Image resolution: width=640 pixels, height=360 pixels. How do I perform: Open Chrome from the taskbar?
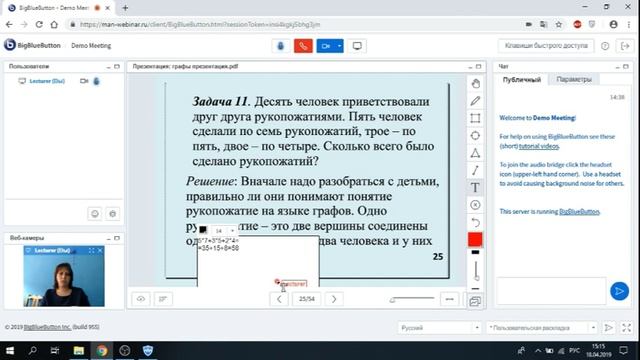102,351
